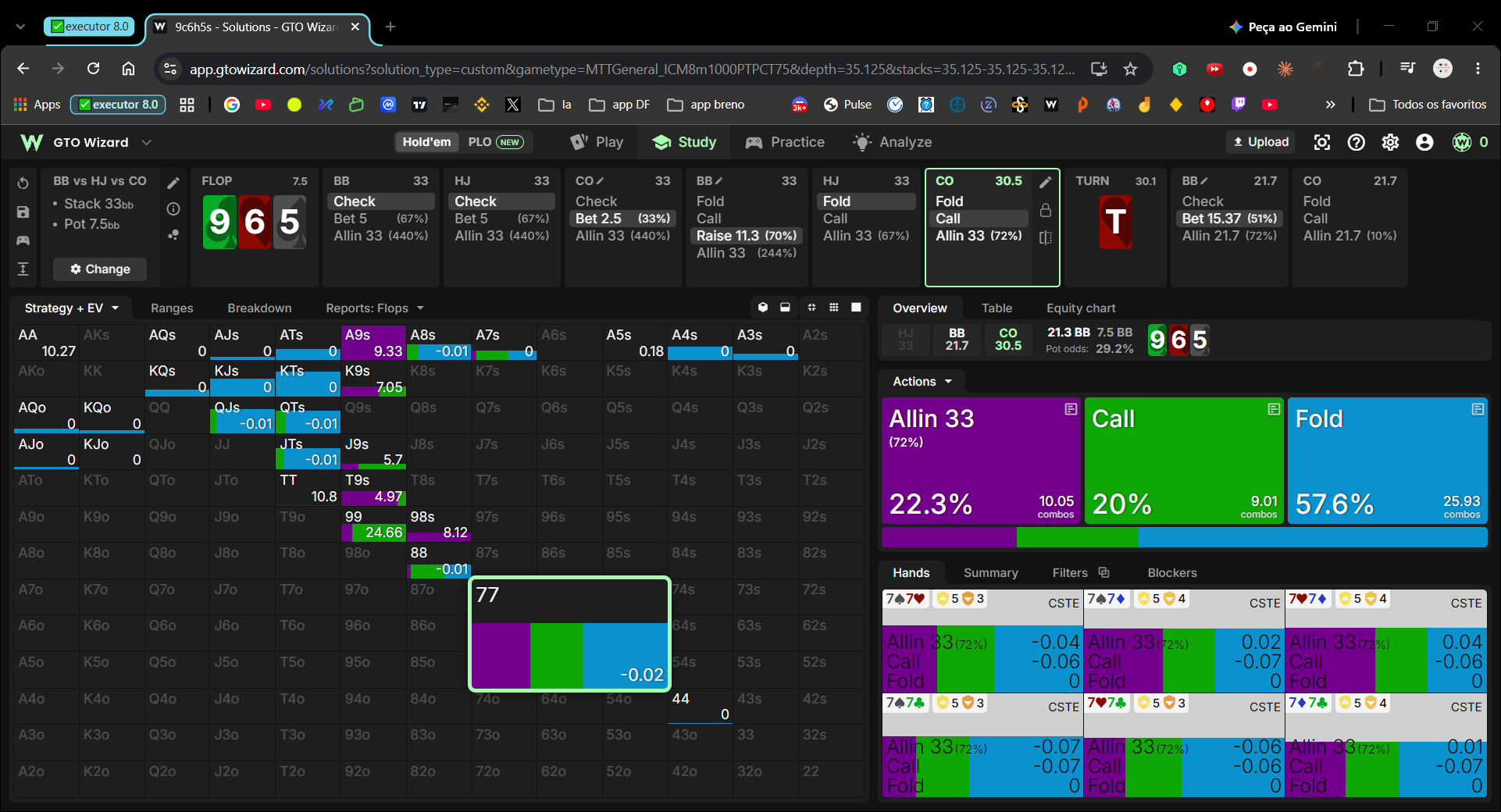
Task: Select the 99 hand cell in matrix
Action: 373,524
